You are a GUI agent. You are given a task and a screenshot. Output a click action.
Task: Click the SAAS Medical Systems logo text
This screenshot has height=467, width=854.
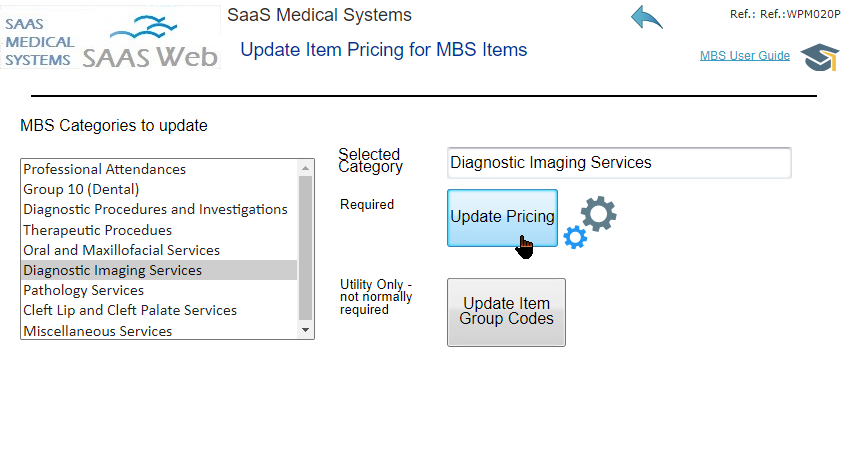point(39,42)
